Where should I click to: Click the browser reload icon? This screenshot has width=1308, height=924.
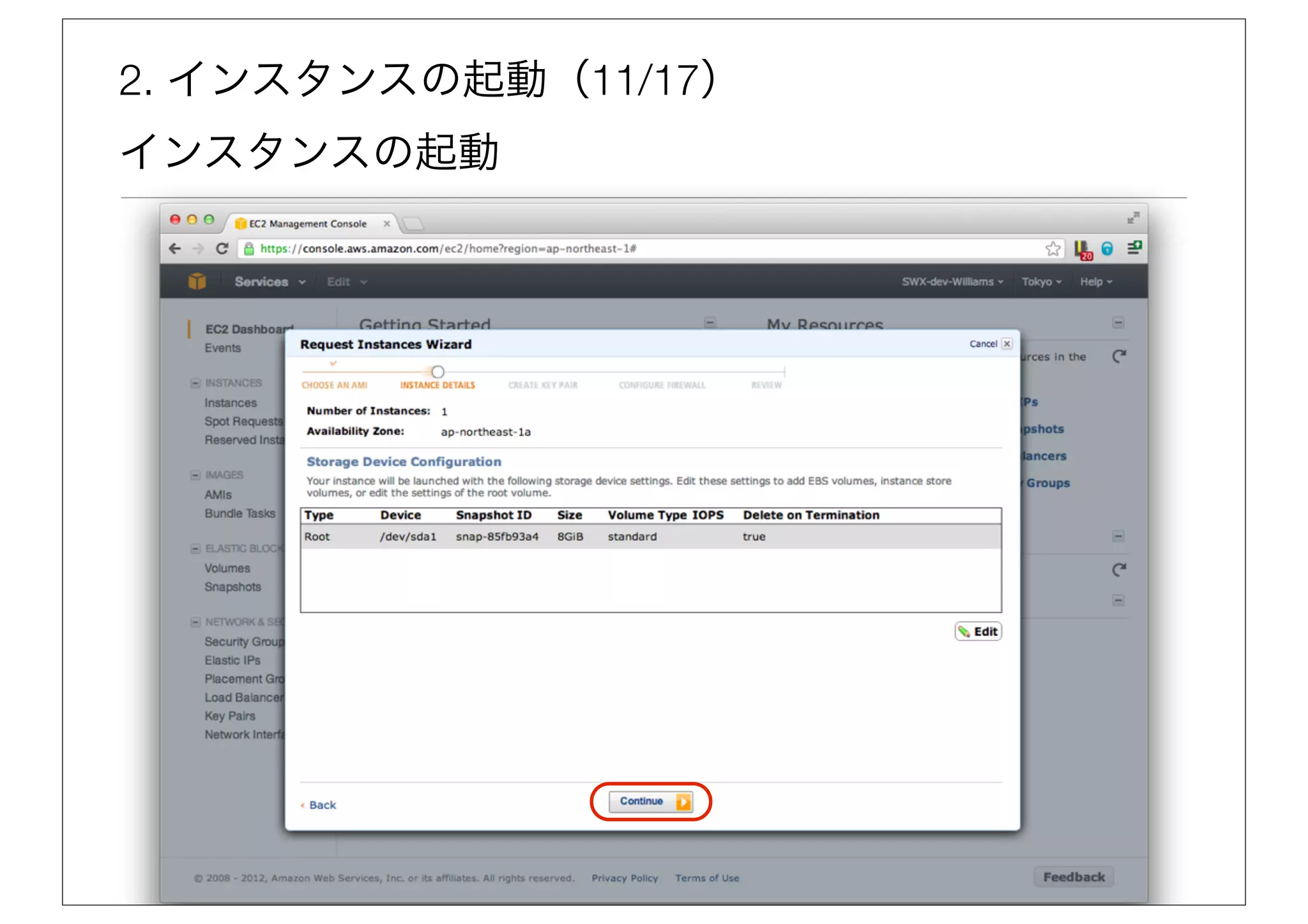(222, 248)
